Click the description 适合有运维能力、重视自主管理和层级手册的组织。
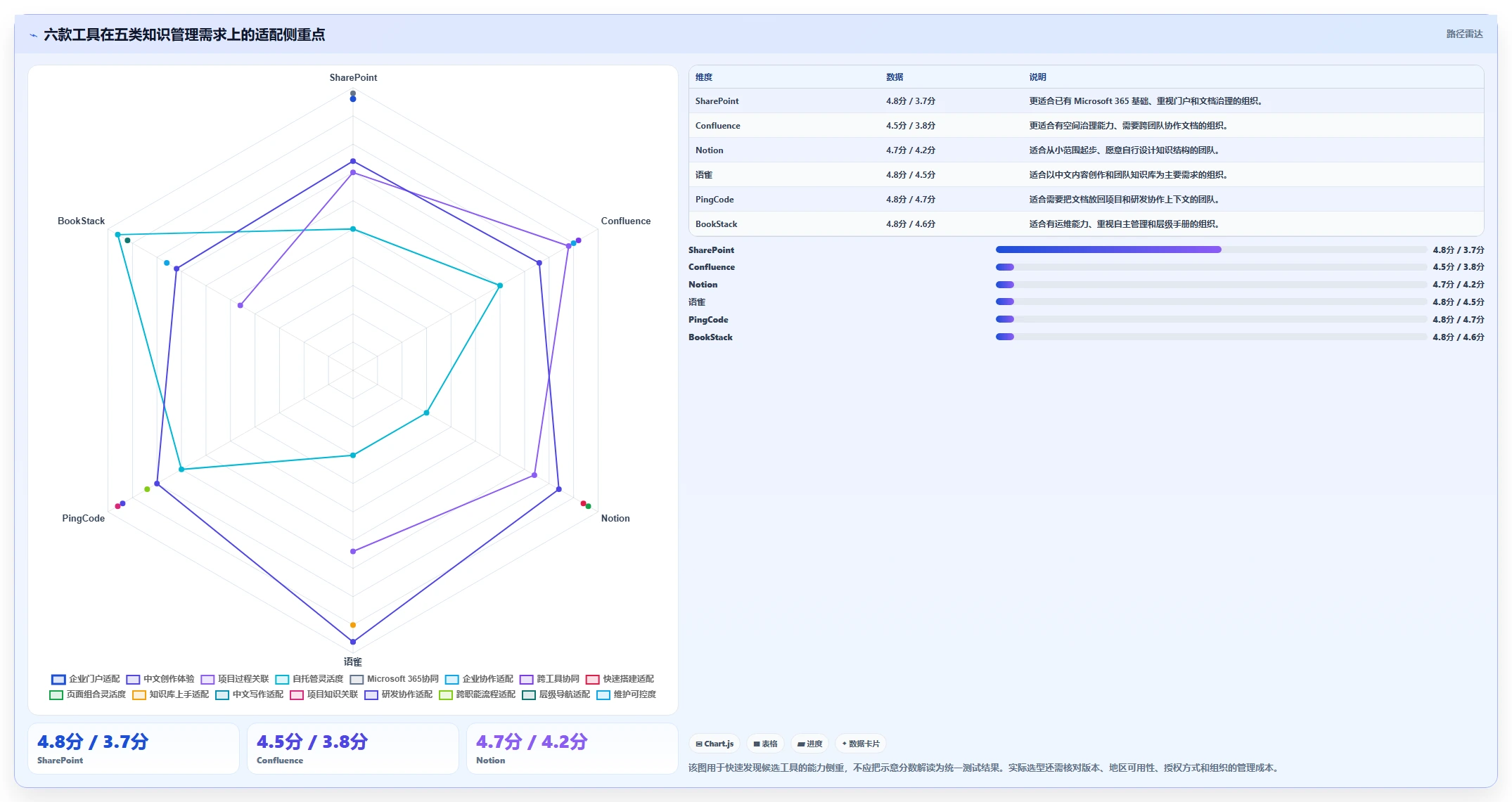This screenshot has width=1512, height=802. [1125, 224]
